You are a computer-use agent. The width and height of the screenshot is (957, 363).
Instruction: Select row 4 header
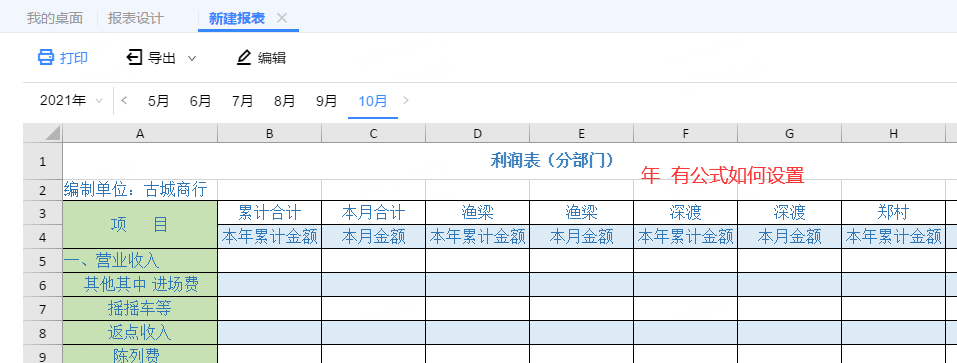pos(43,237)
